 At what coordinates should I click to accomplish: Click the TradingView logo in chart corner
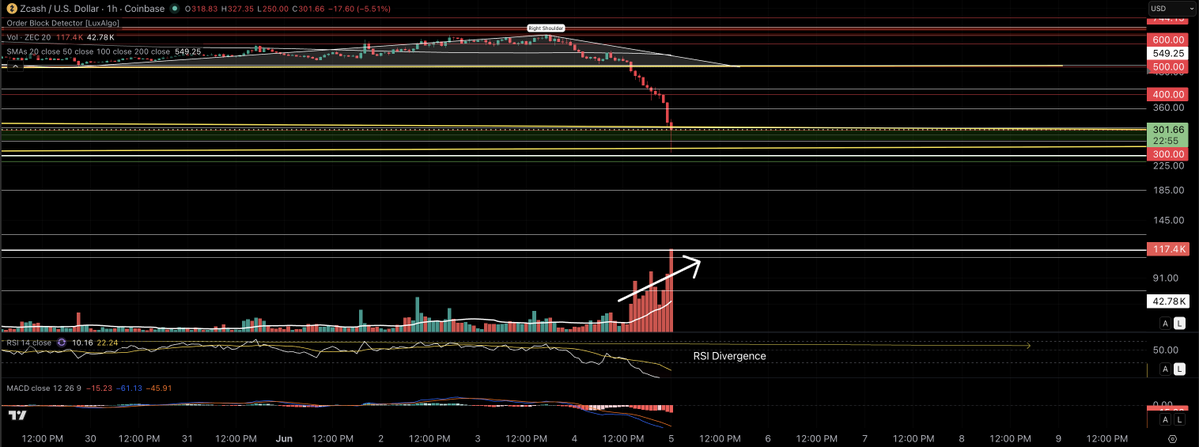pos(17,416)
